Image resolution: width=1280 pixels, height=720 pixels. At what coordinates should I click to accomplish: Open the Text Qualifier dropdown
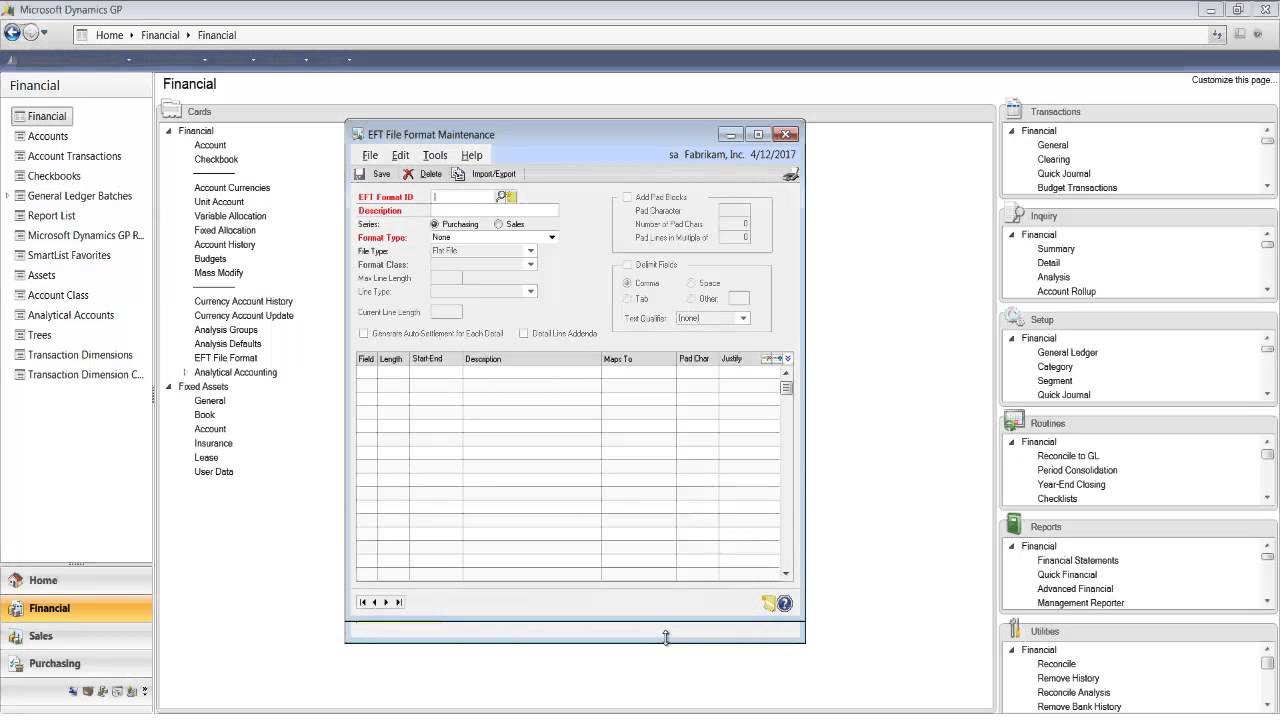(743, 318)
